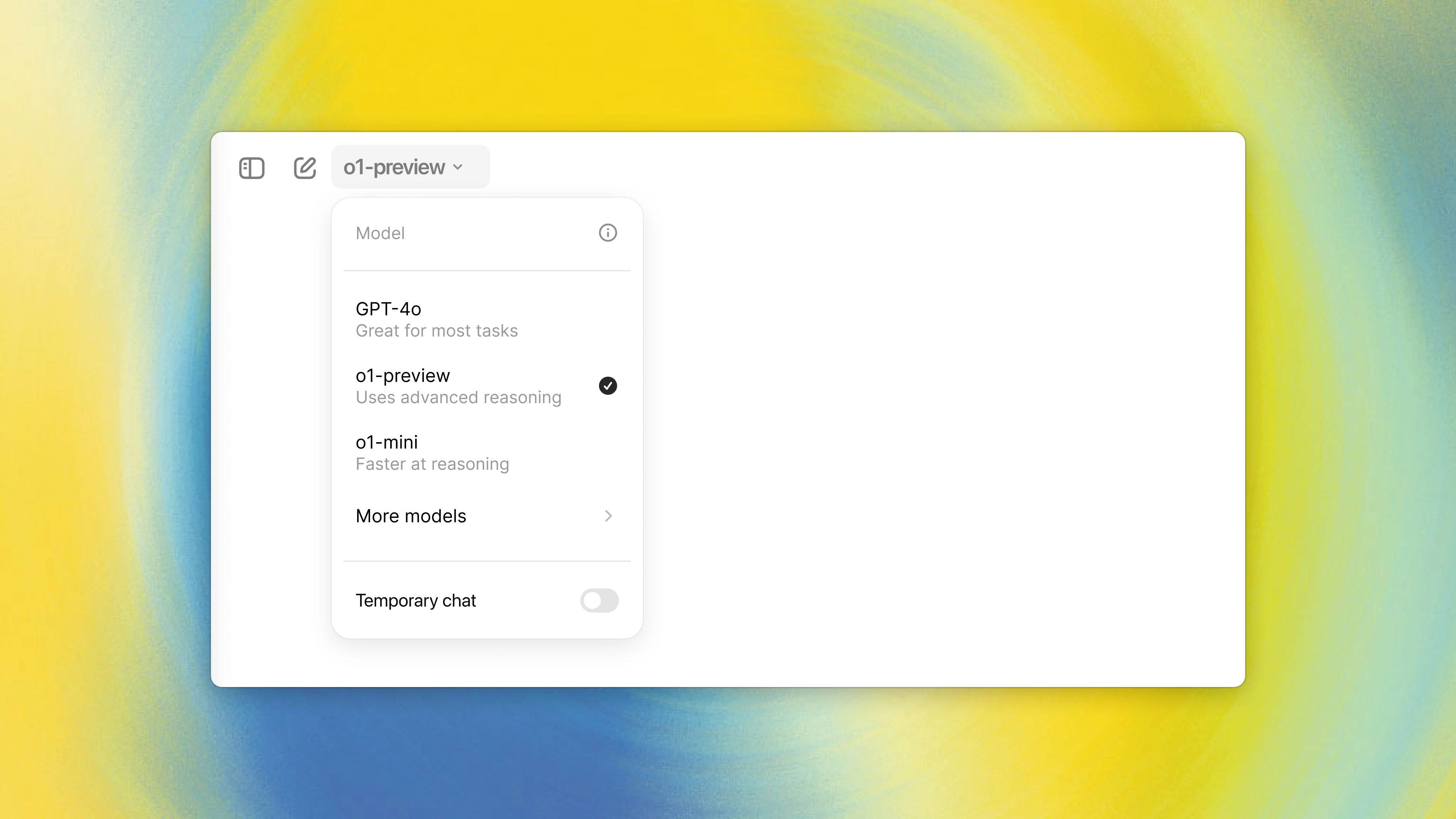Select o1-preview model option
This screenshot has height=819, width=1456.
point(487,385)
